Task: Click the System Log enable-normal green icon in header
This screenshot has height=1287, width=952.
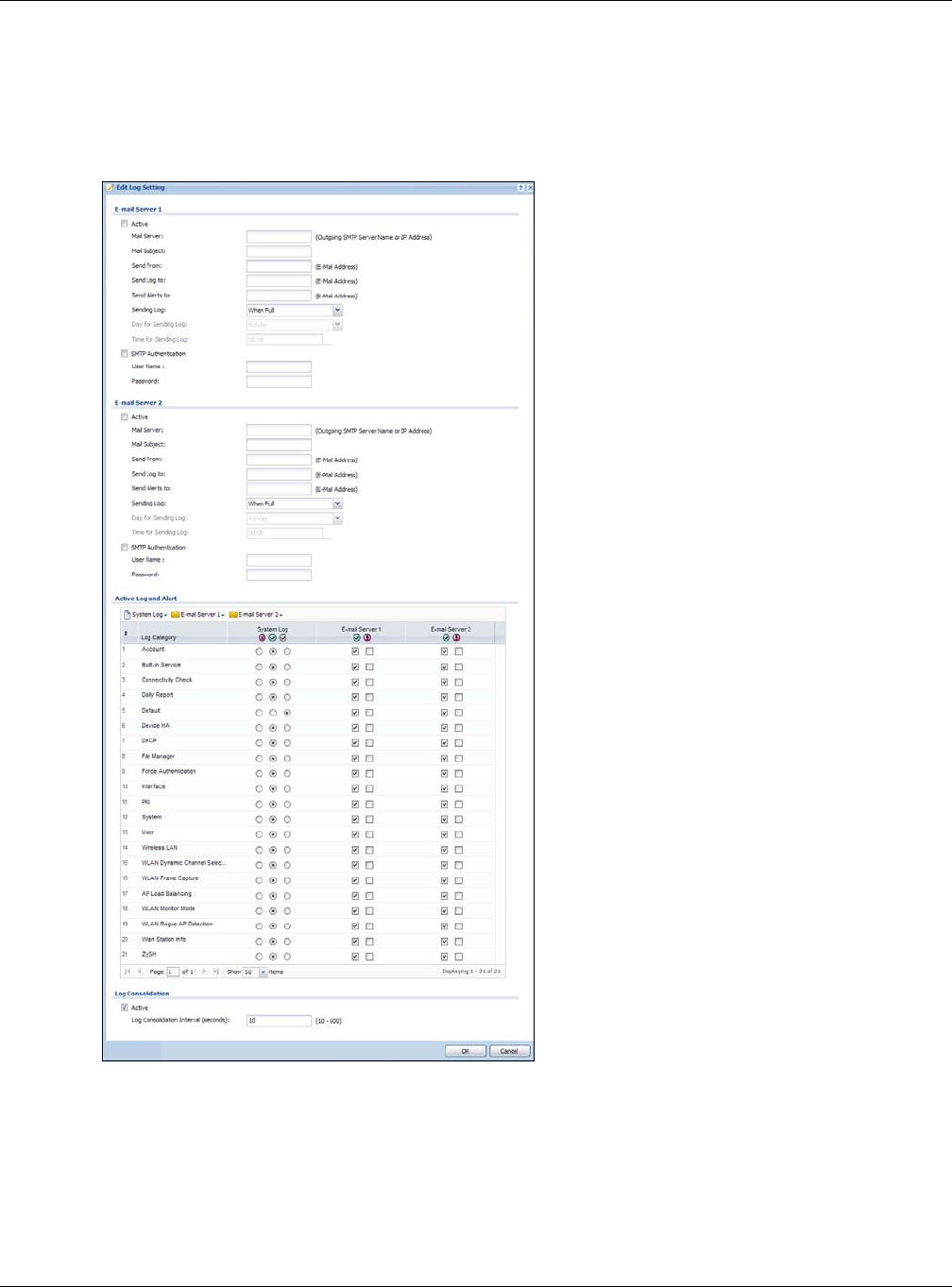Action: coord(272,637)
